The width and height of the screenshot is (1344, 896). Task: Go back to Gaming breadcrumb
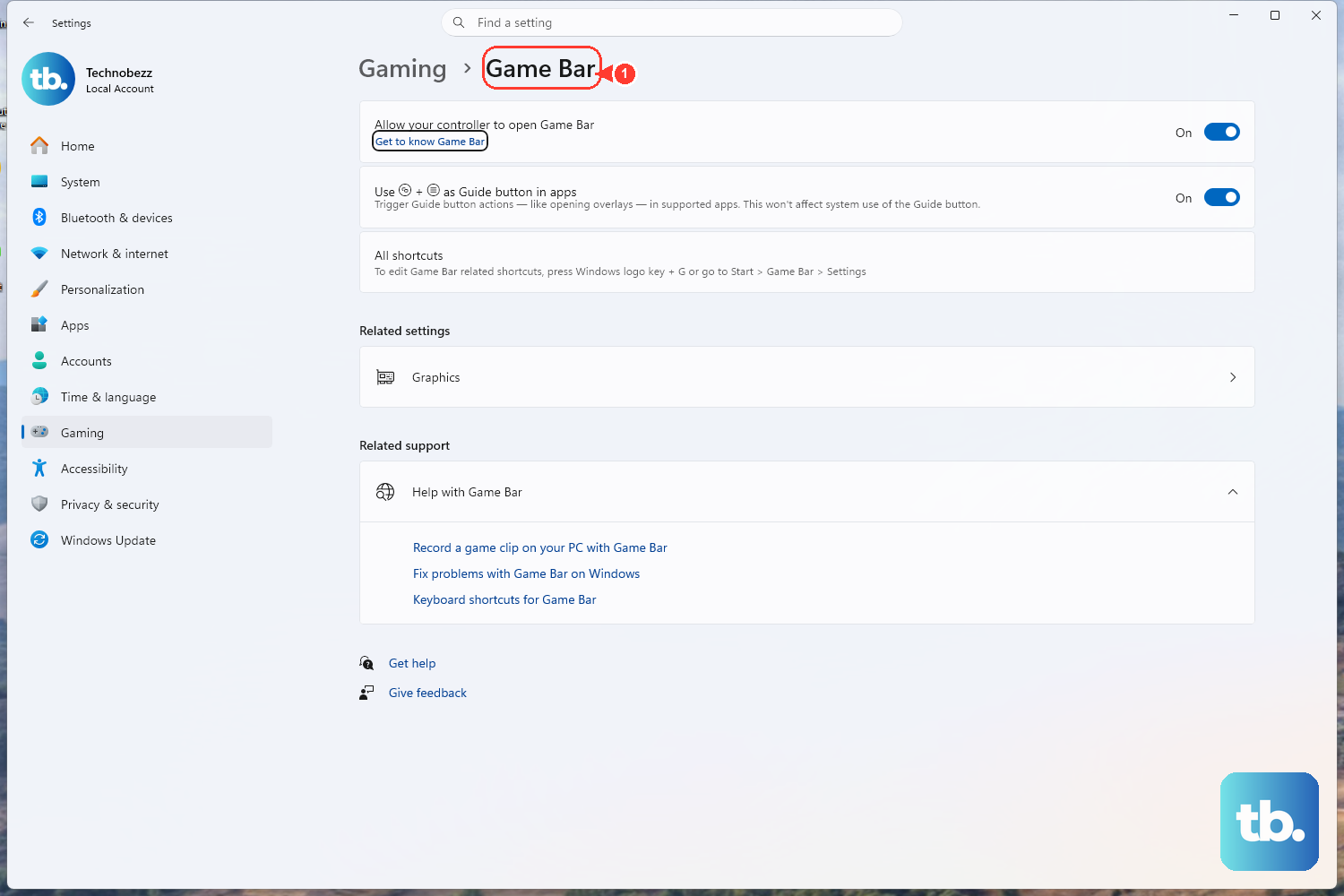coord(402,69)
